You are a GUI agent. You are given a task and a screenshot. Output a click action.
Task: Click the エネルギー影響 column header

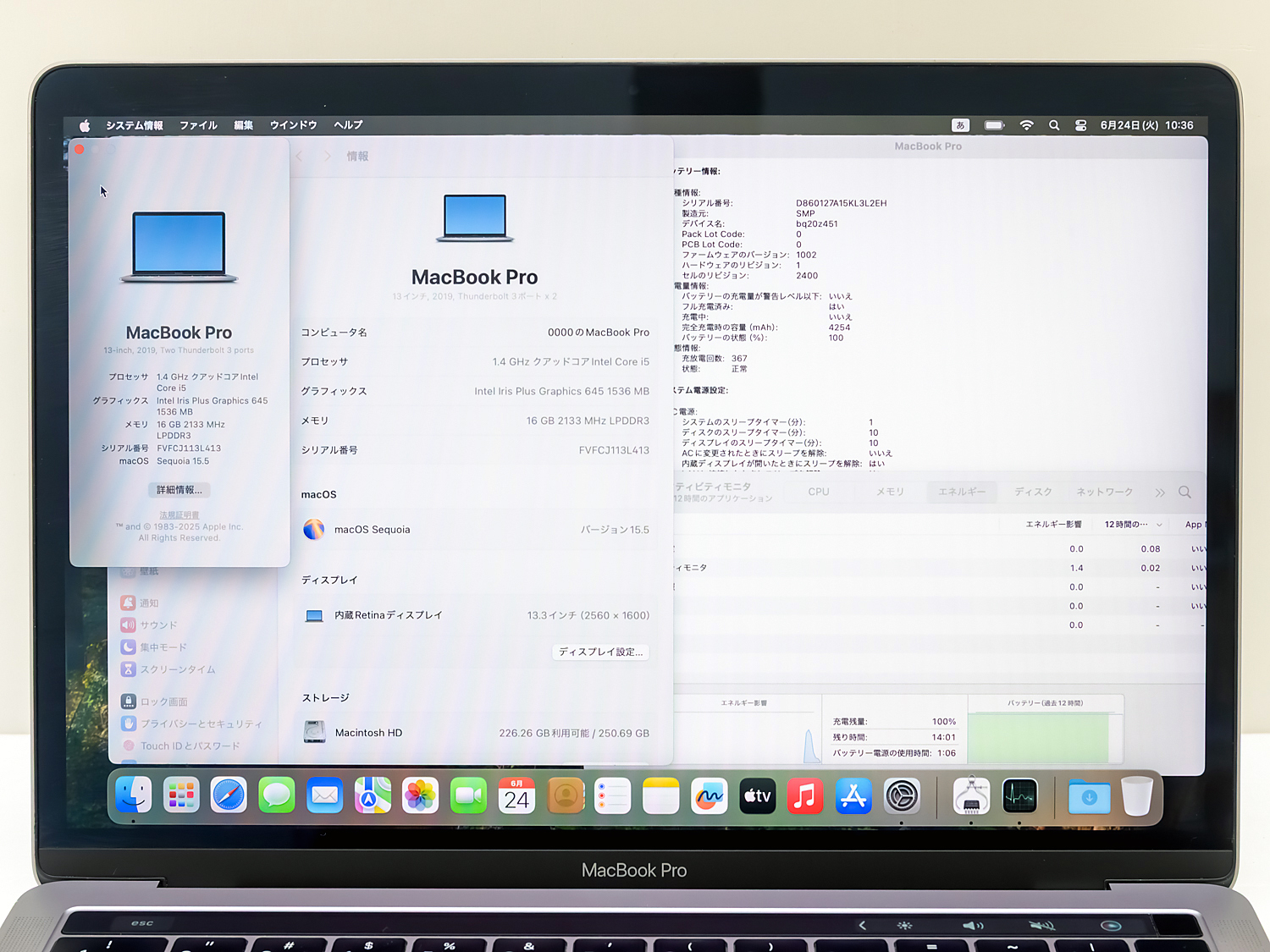(x=1054, y=525)
